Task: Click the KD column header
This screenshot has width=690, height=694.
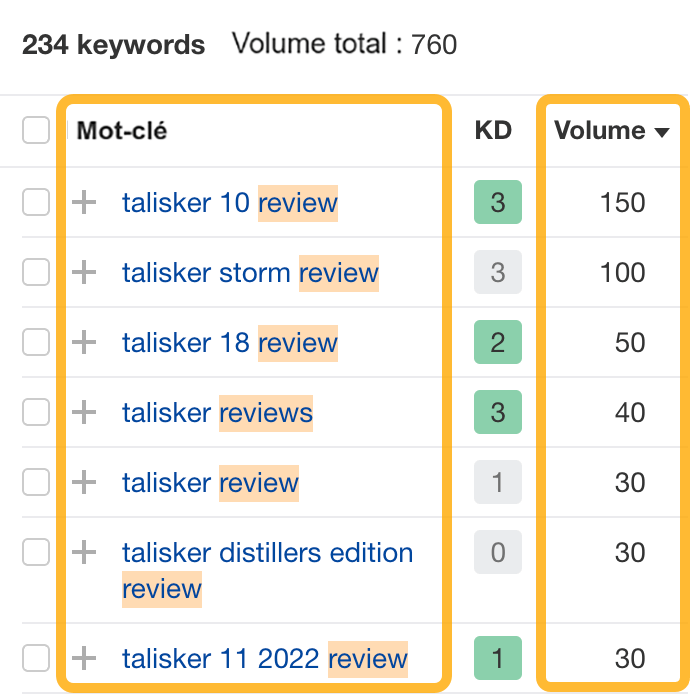Action: (493, 131)
